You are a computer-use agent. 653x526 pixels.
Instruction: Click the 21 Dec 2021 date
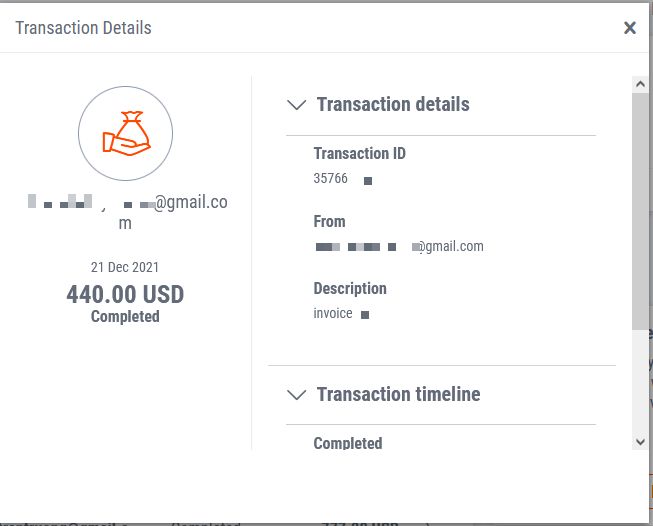point(125,268)
